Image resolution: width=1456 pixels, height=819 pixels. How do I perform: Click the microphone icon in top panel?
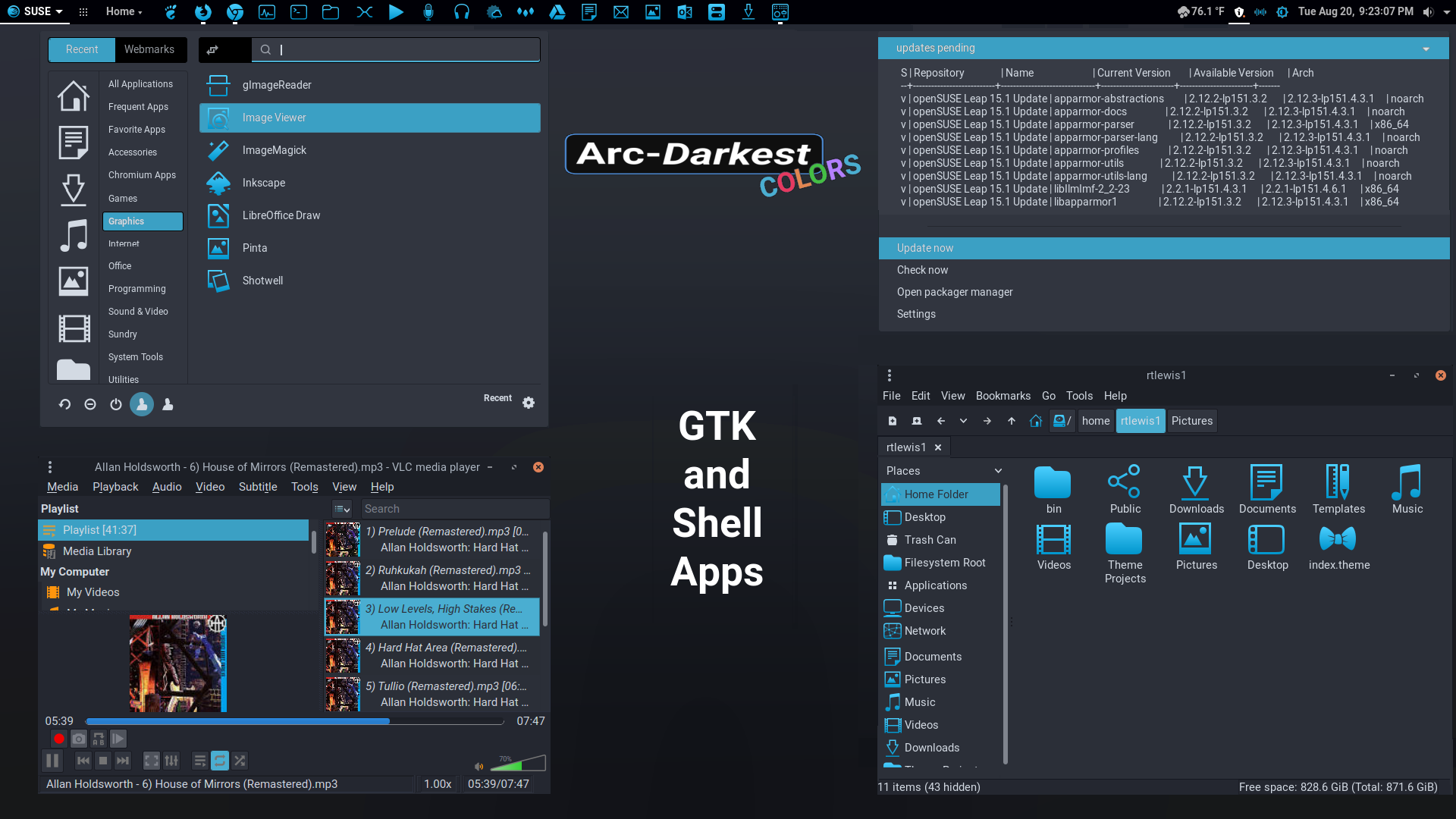tap(428, 11)
